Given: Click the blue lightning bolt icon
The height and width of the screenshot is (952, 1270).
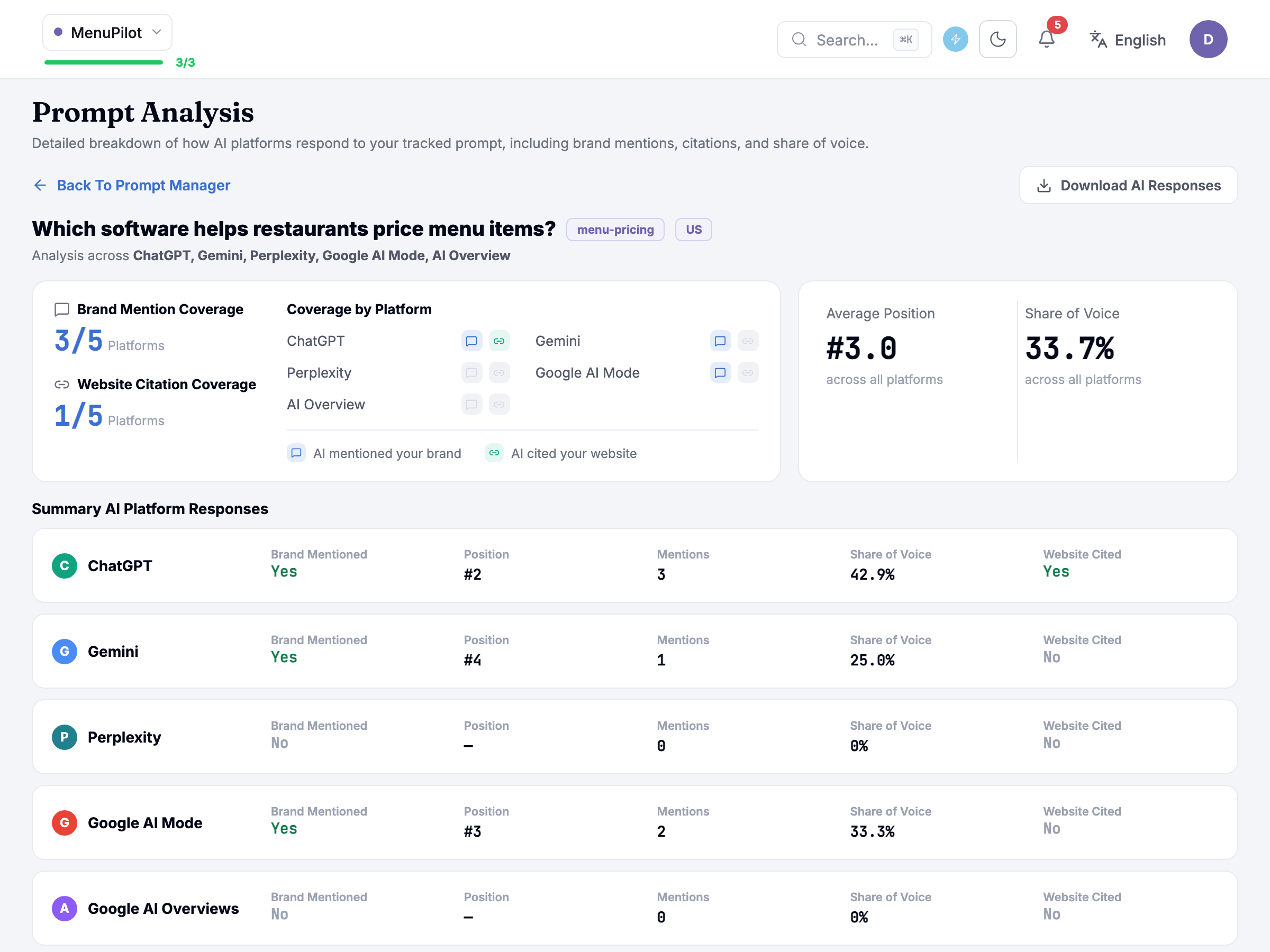Looking at the screenshot, I should click(955, 40).
